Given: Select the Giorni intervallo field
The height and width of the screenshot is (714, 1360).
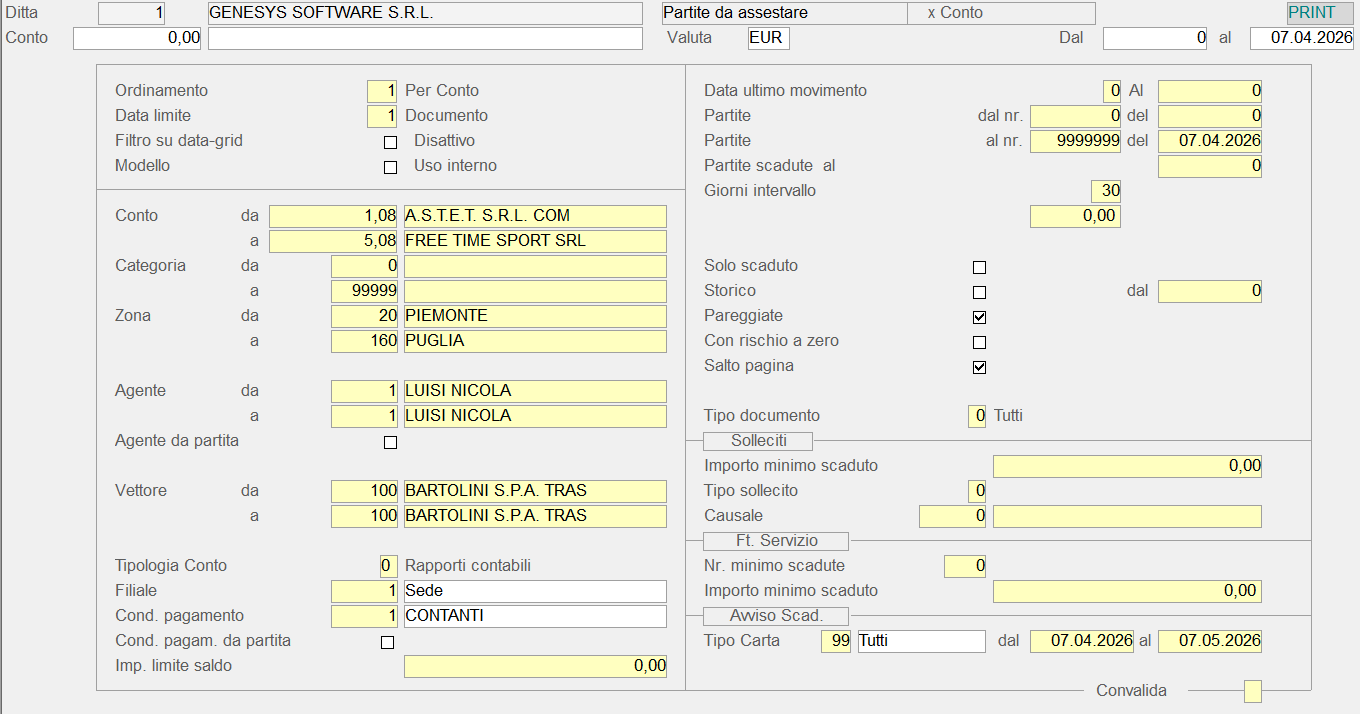Looking at the screenshot, I should (x=1105, y=191).
